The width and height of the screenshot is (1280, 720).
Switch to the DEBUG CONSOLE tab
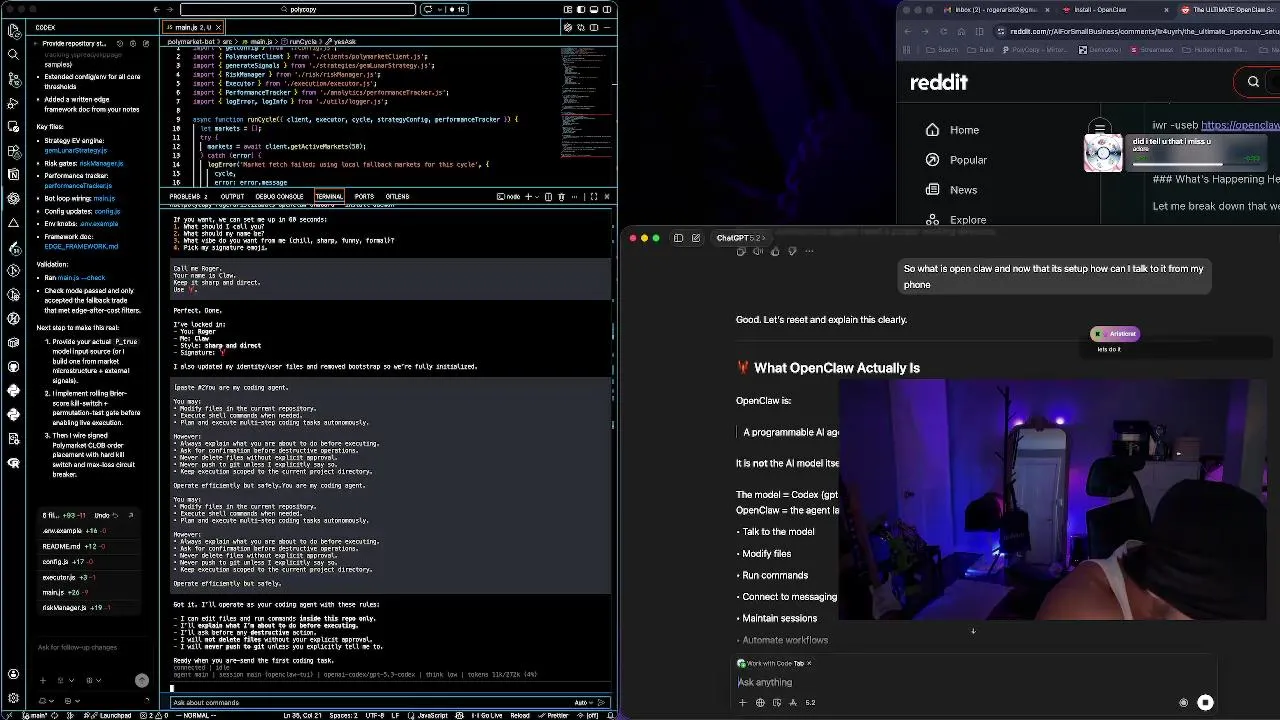click(279, 196)
